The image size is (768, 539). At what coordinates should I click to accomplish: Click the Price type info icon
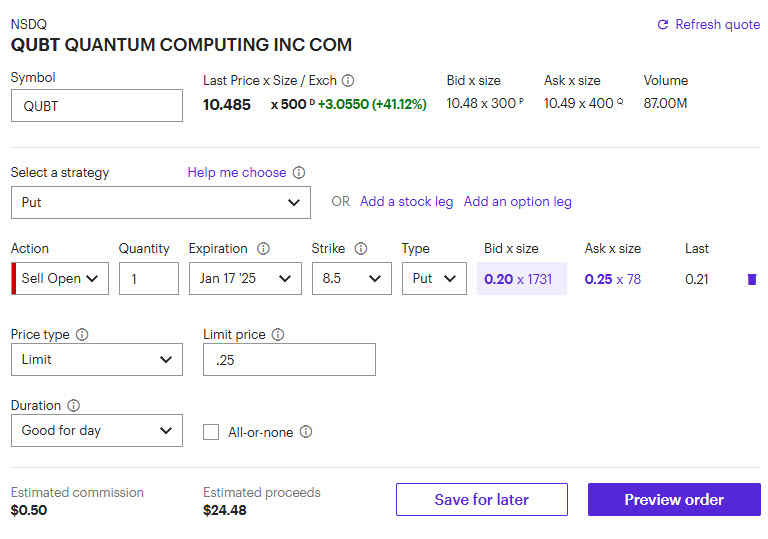82,335
